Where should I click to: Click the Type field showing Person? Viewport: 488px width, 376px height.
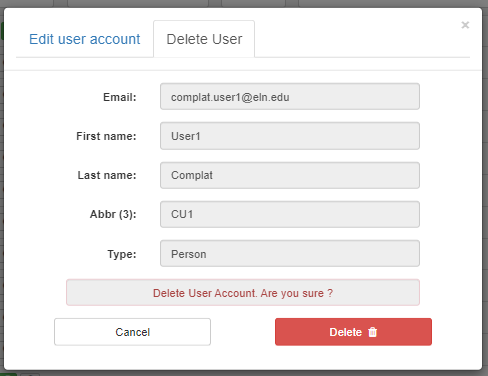[290, 254]
